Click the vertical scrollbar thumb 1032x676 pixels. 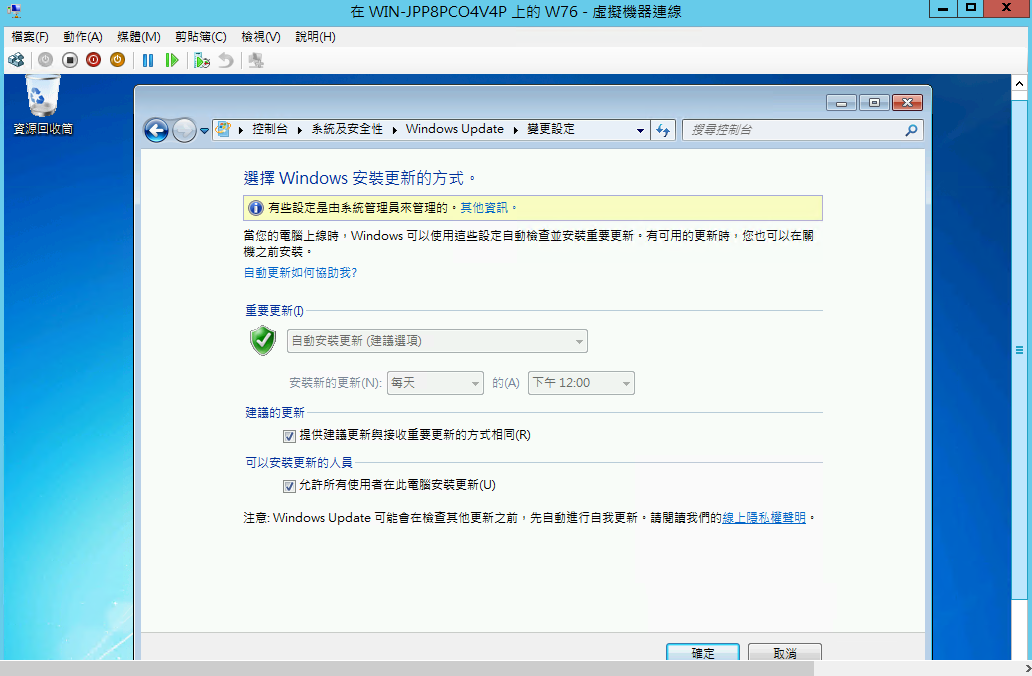tap(1019, 350)
